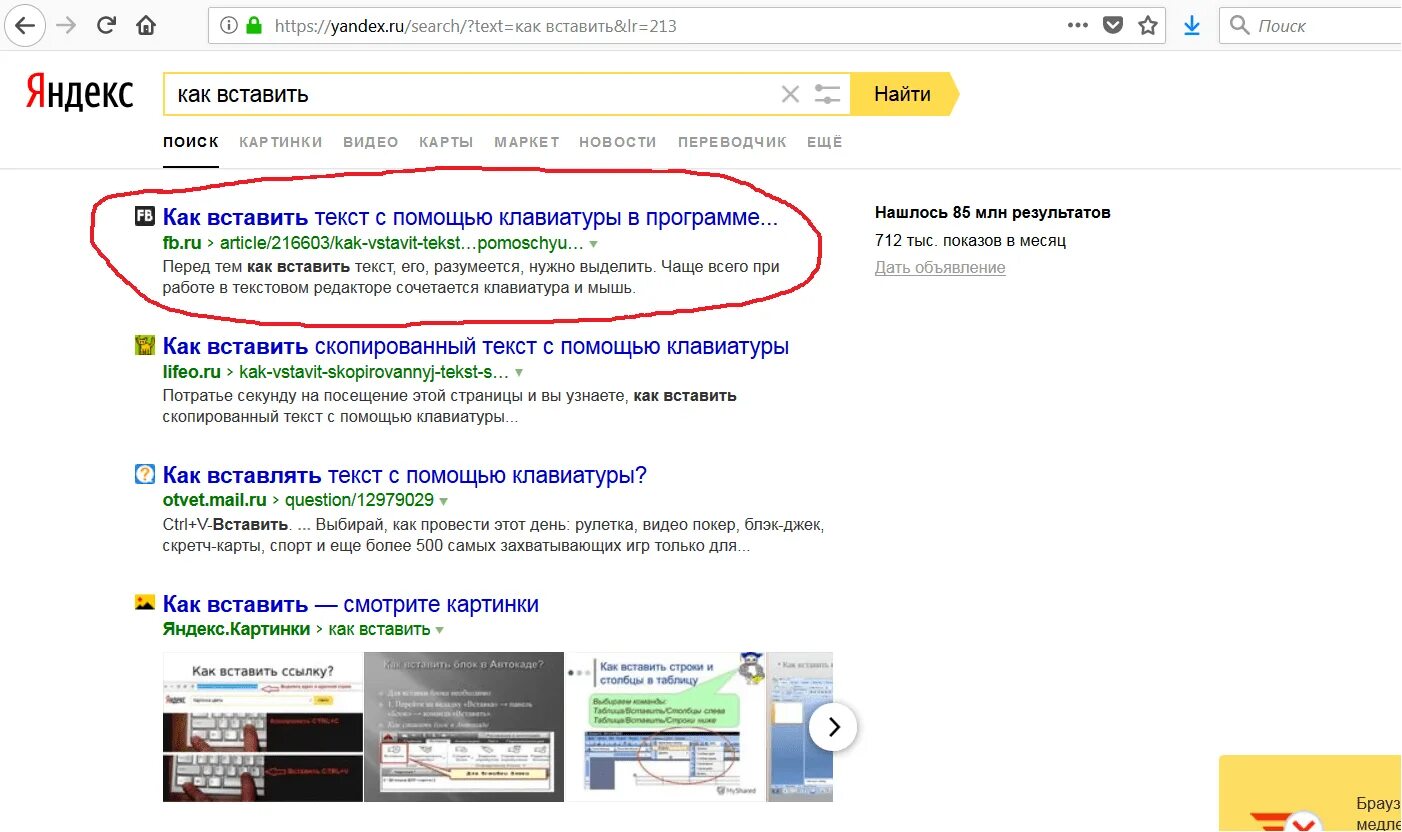1402x832 pixels.
Task: Click the browser forward arrow
Action: point(67,26)
